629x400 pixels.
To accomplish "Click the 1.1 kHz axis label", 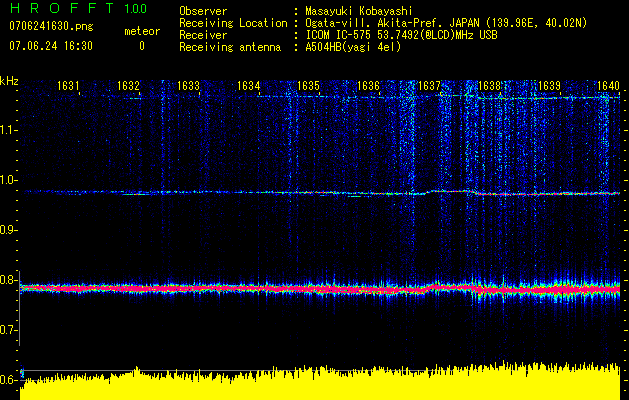I will pyautogui.click(x=9, y=130).
